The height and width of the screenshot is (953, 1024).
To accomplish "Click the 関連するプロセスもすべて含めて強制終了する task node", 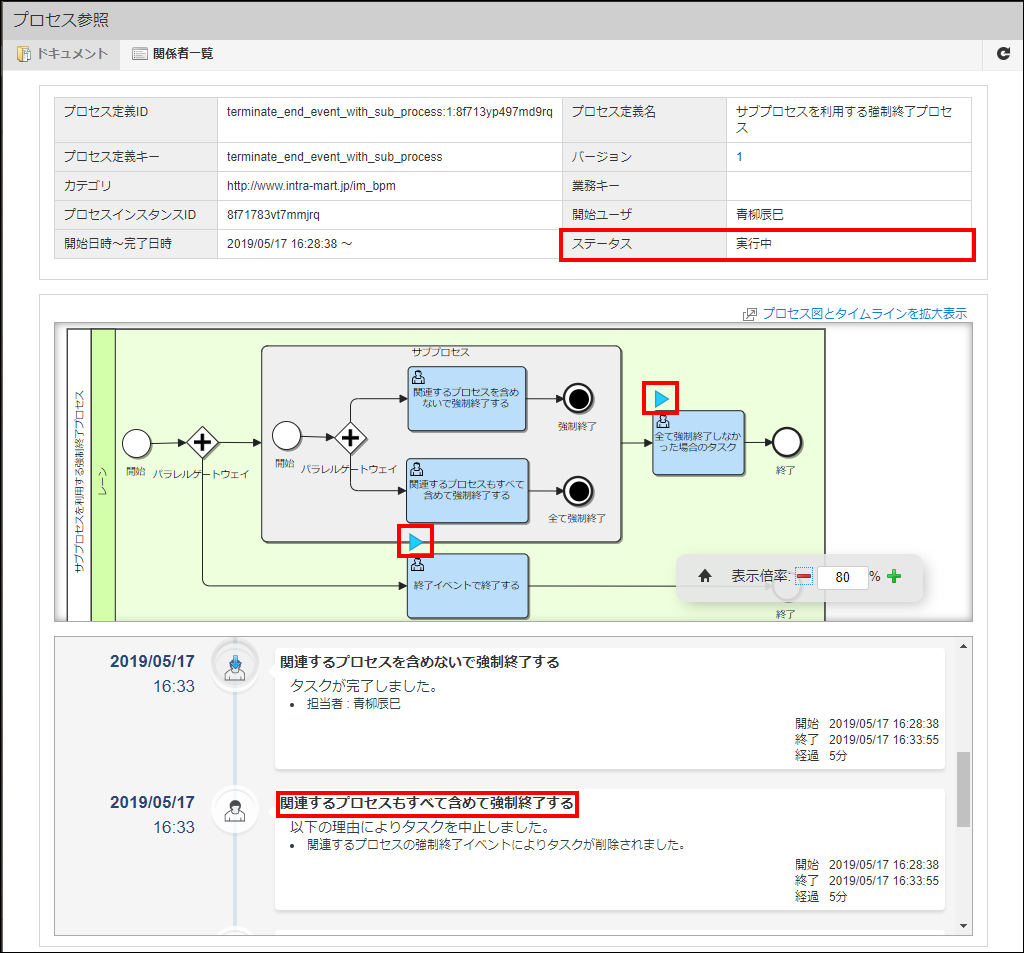I will 466,491.
